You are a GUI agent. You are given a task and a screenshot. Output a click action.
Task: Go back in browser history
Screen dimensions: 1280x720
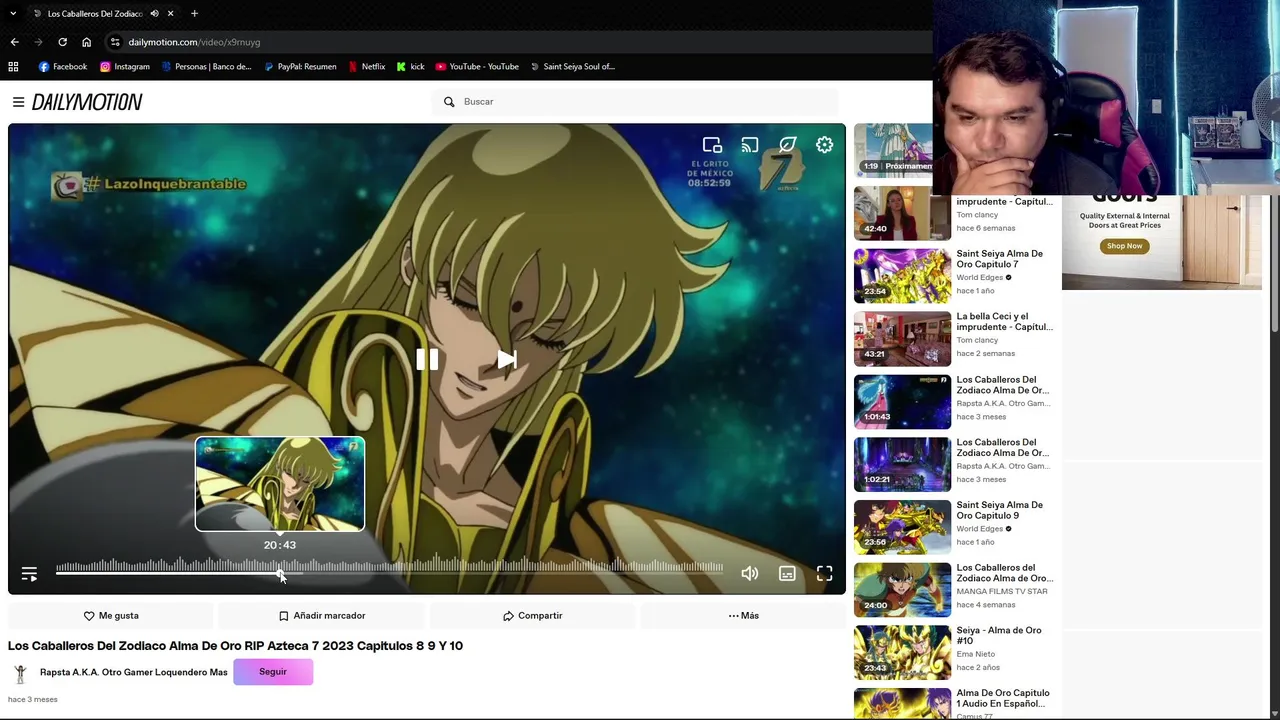pyautogui.click(x=14, y=42)
